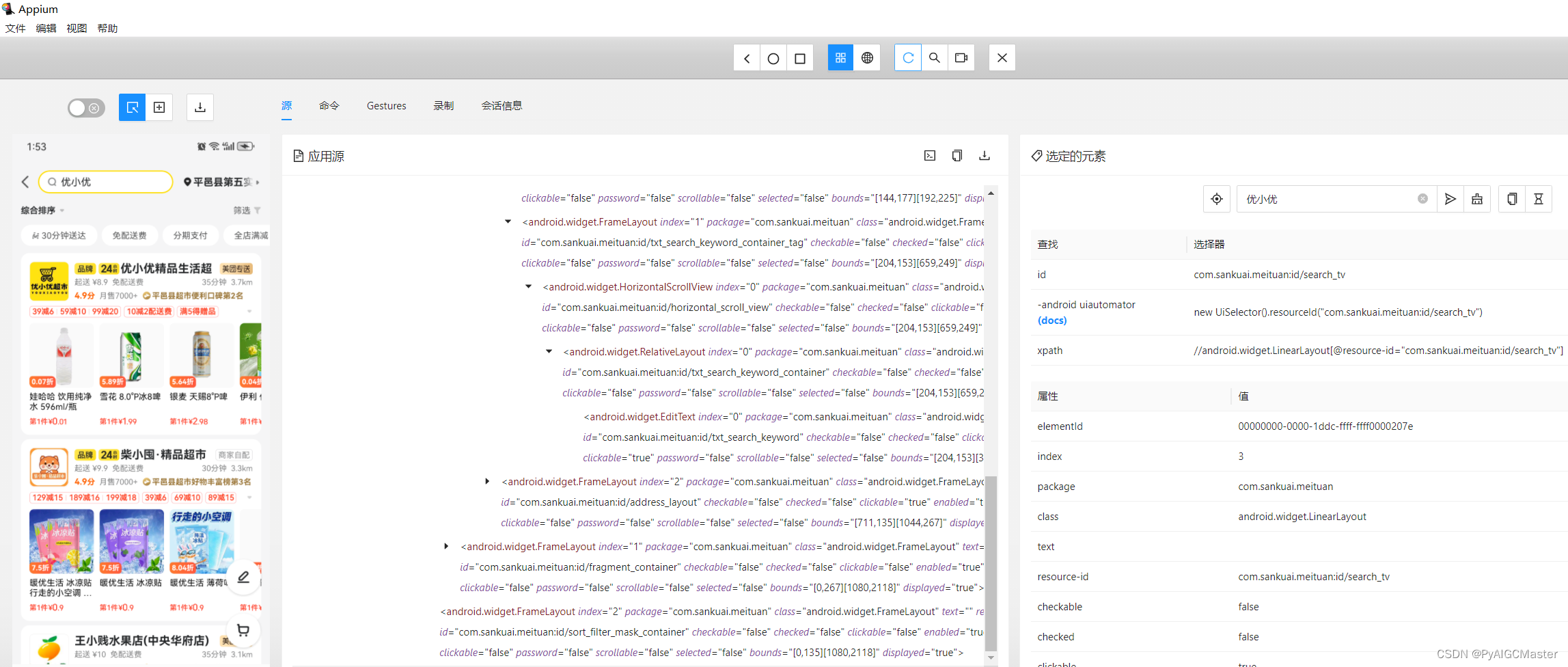Get timing with the hourglass icon
The height and width of the screenshot is (667, 1568).
click(1539, 199)
